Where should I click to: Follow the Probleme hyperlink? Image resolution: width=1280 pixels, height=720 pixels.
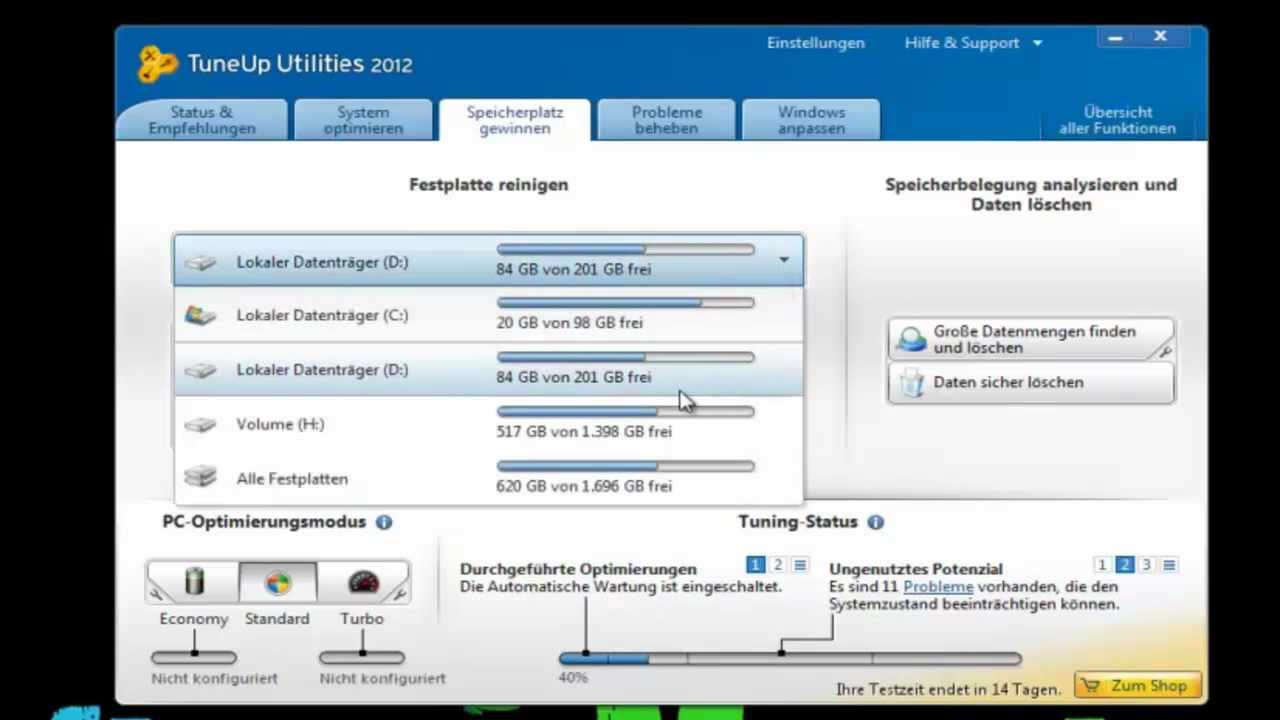coord(938,587)
